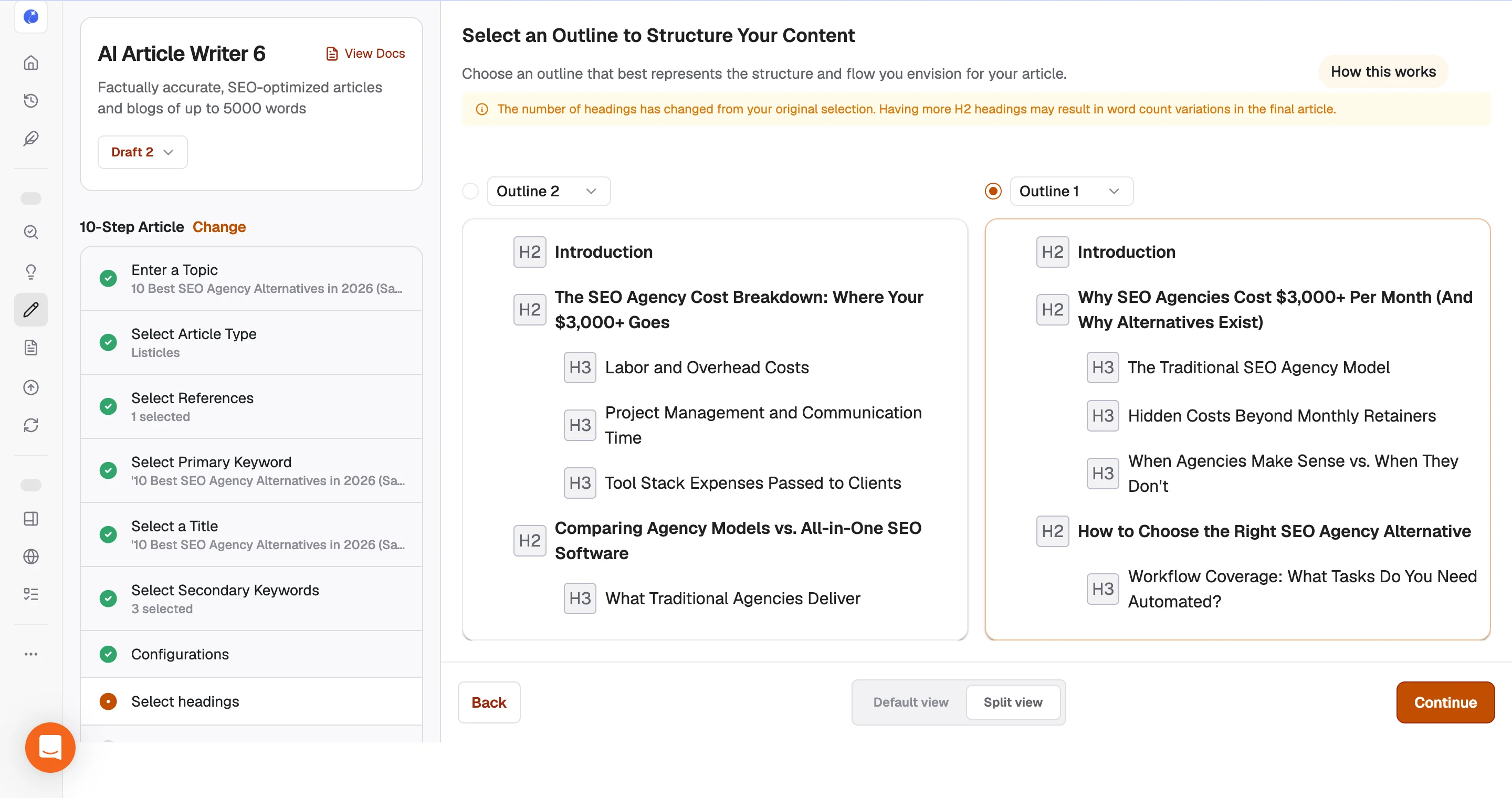Click the Enter a Topic checkmark

click(x=108, y=278)
